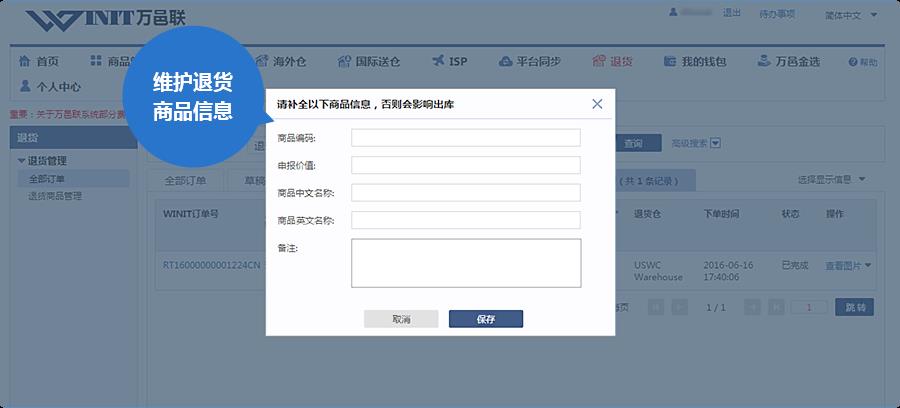The height and width of the screenshot is (408, 900).
Task: Close the product info dialog
Action: pyautogui.click(x=597, y=104)
